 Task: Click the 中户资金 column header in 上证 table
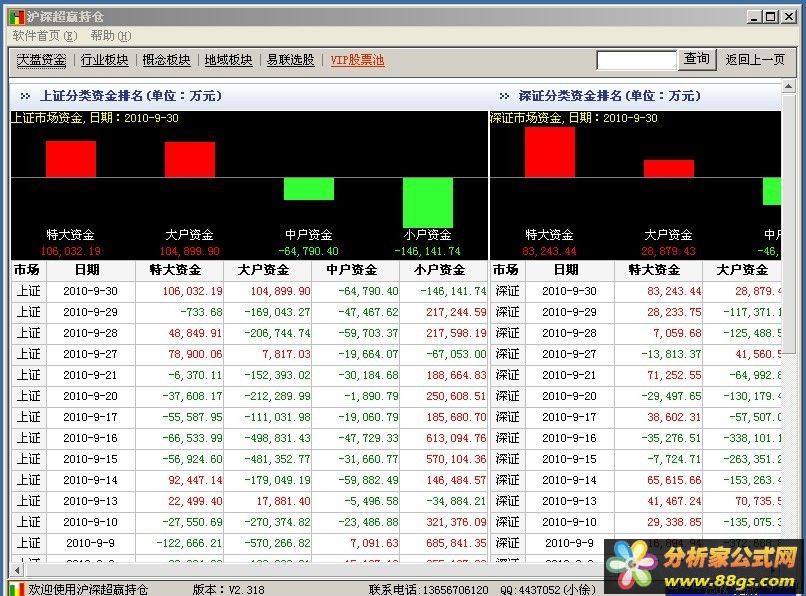tap(355, 270)
